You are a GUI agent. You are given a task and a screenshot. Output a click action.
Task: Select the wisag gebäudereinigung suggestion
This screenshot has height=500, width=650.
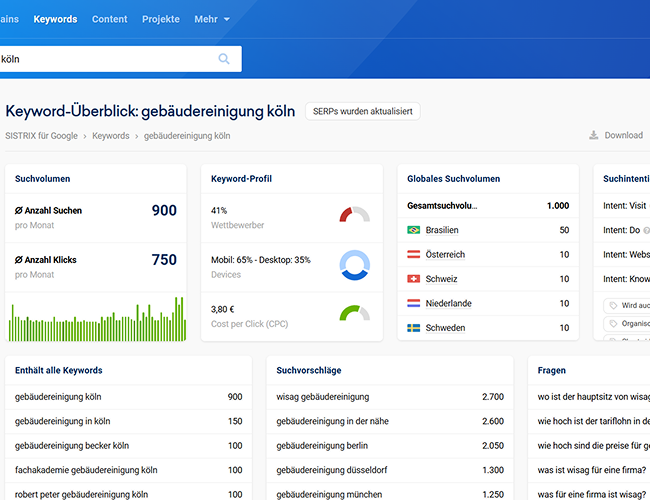click(x=323, y=397)
